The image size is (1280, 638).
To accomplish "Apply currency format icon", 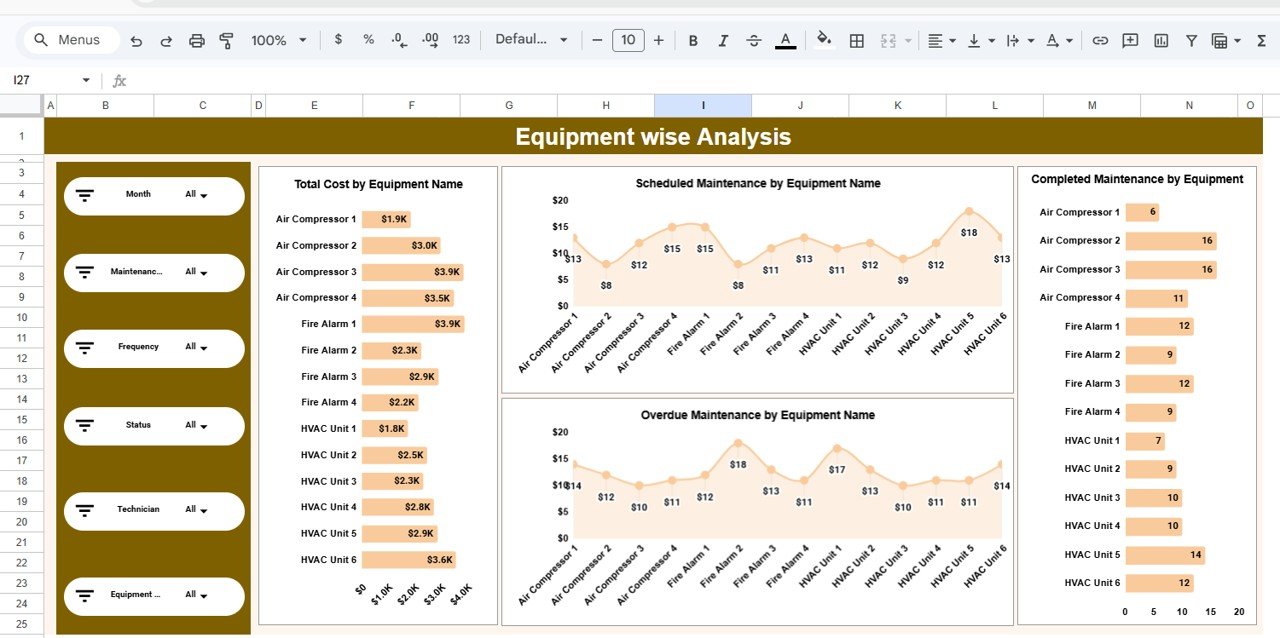I will 339,40.
